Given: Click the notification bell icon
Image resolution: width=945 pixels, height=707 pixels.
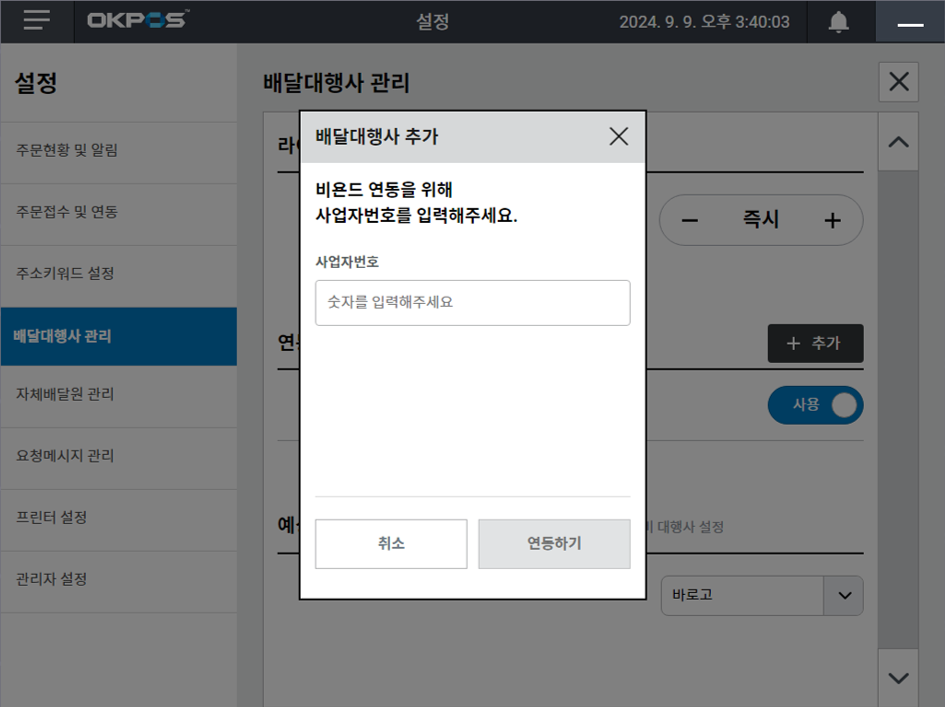Looking at the screenshot, I should click(x=838, y=22).
